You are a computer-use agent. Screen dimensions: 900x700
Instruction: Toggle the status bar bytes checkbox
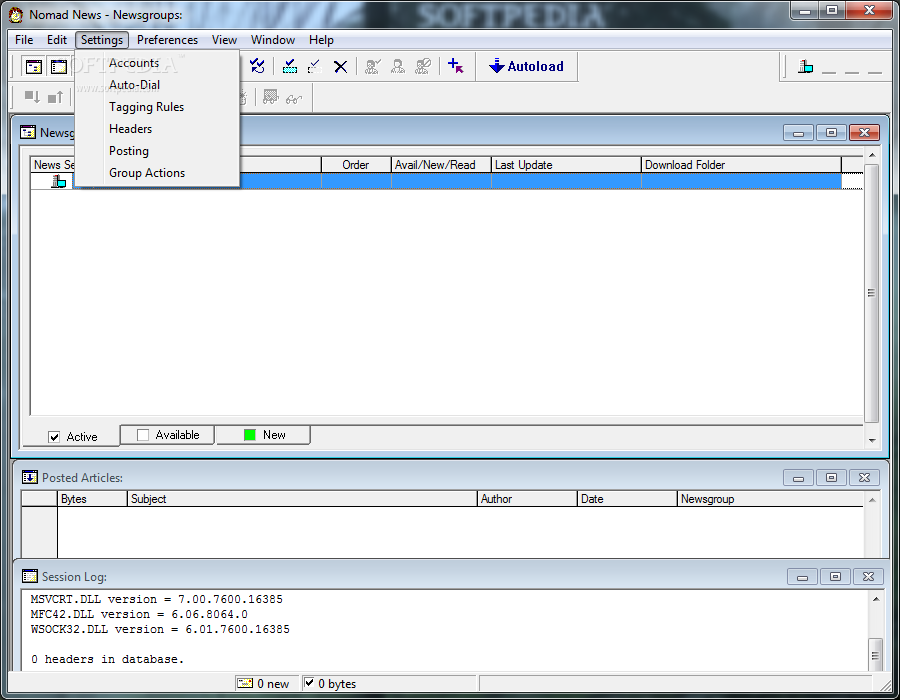(x=309, y=683)
